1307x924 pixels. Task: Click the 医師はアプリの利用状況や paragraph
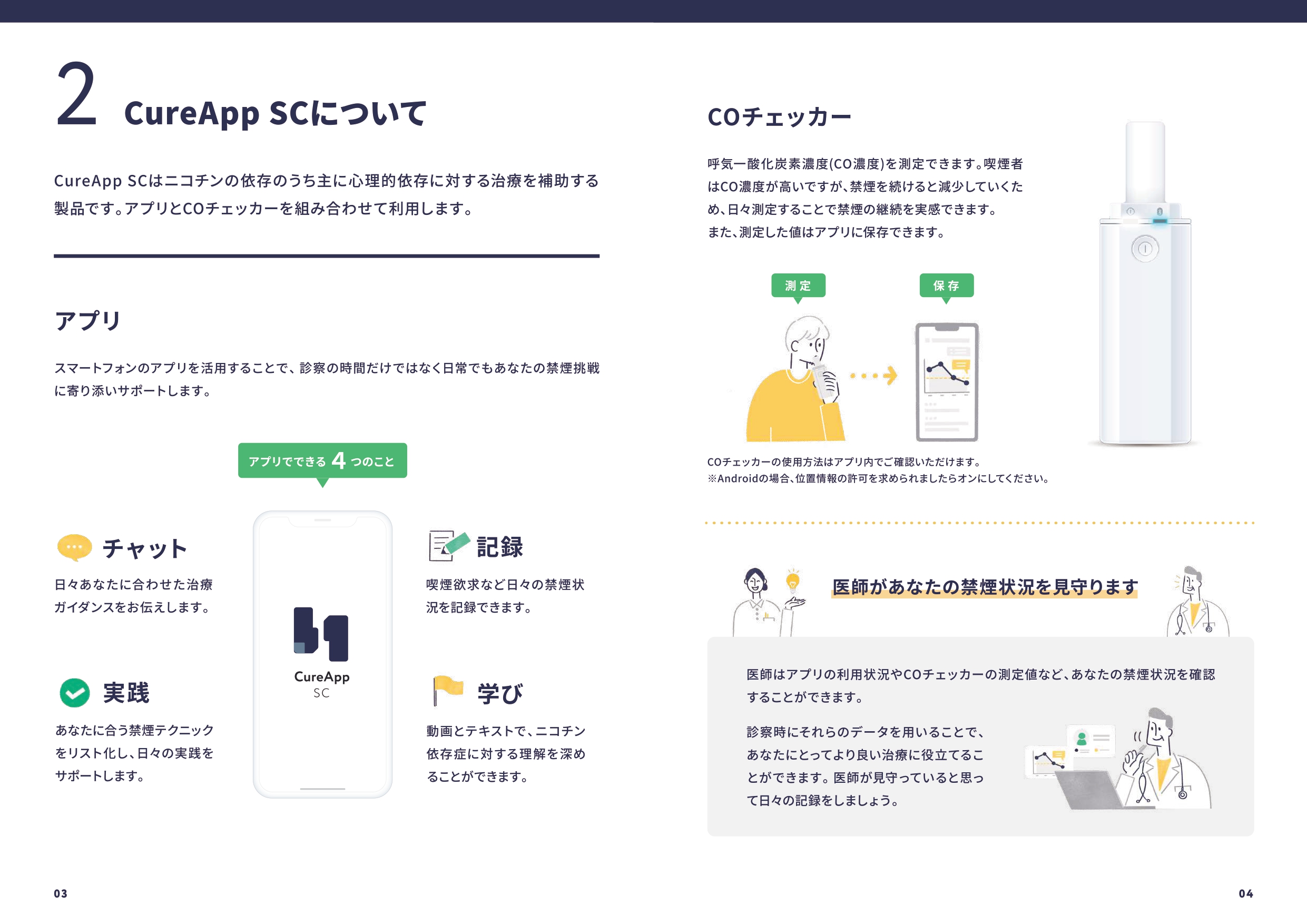pyautogui.click(x=981, y=685)
